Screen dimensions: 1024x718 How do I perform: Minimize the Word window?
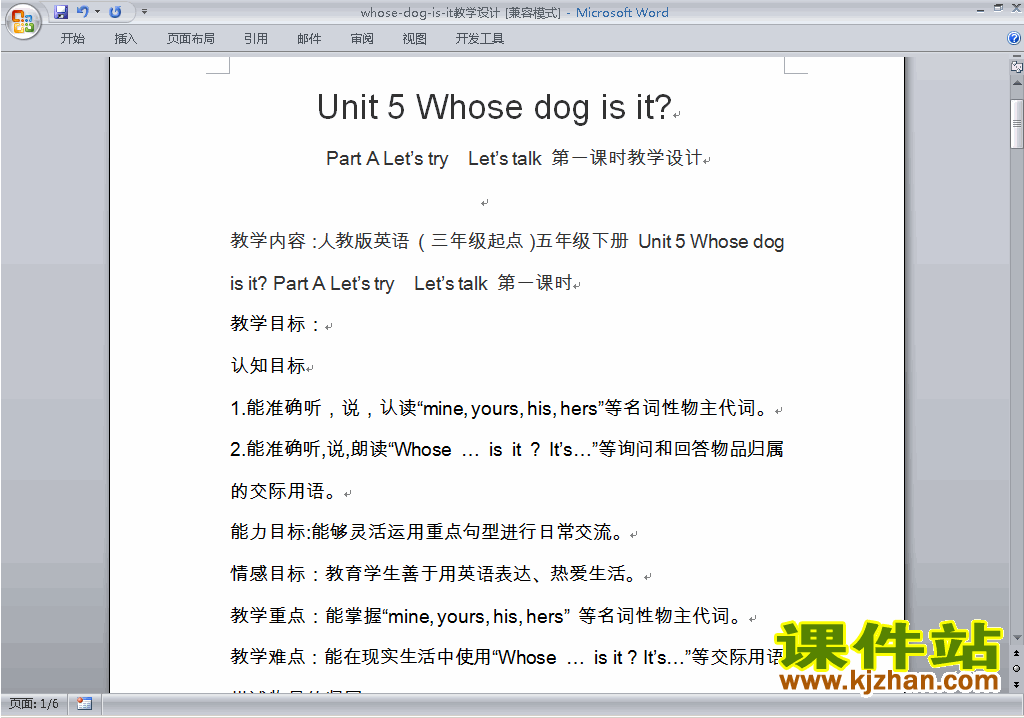click(x=980, y=9)
